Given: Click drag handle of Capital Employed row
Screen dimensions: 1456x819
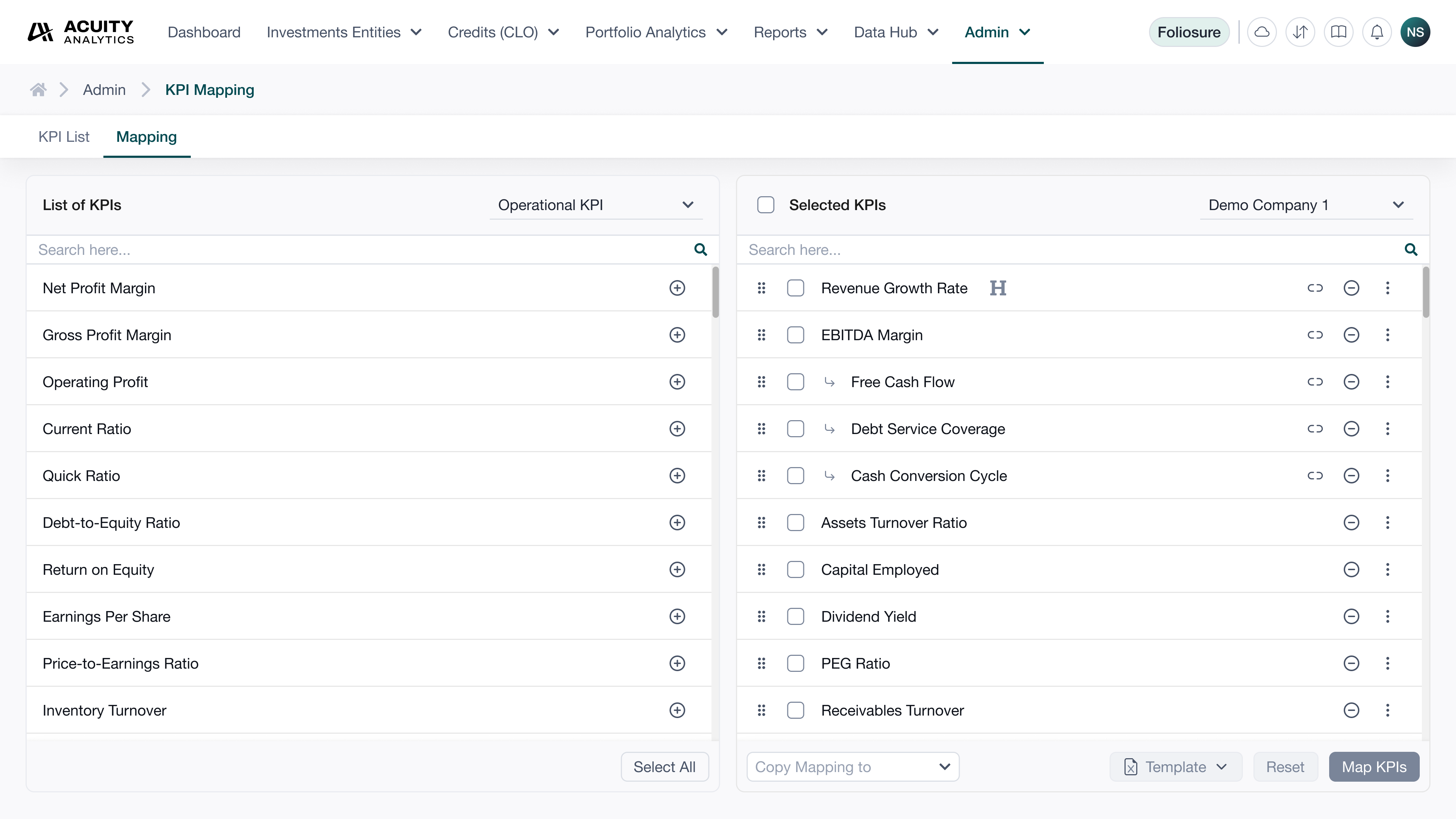Looking at the screenshot, I should (x=761, y=569).
